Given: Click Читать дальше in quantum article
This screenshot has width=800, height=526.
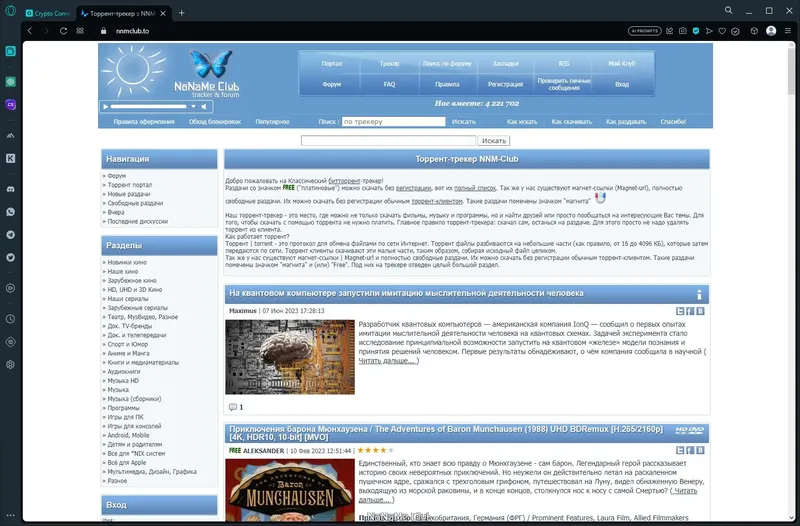Looking at the screenshot, I should tap(388, 361).
